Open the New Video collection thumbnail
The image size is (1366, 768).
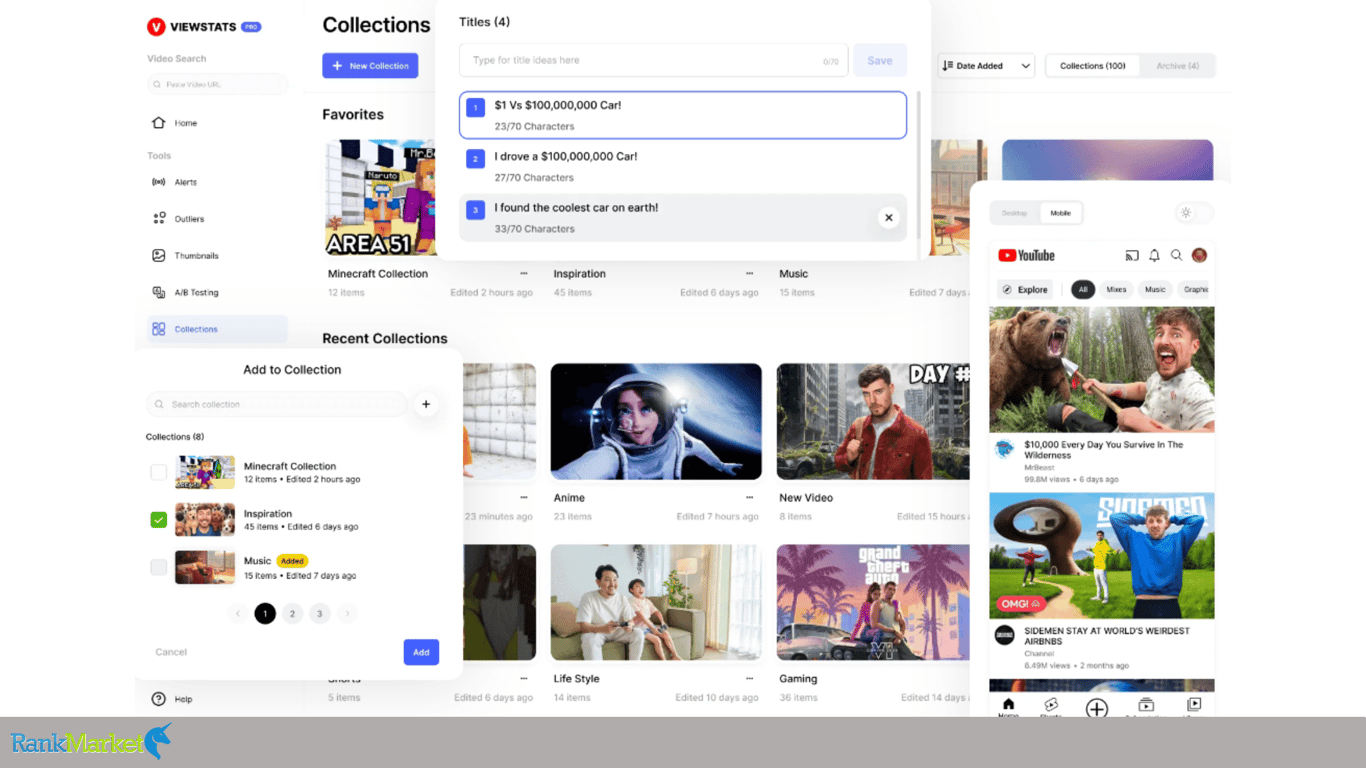pyautogui.click(x=873, y=421)
